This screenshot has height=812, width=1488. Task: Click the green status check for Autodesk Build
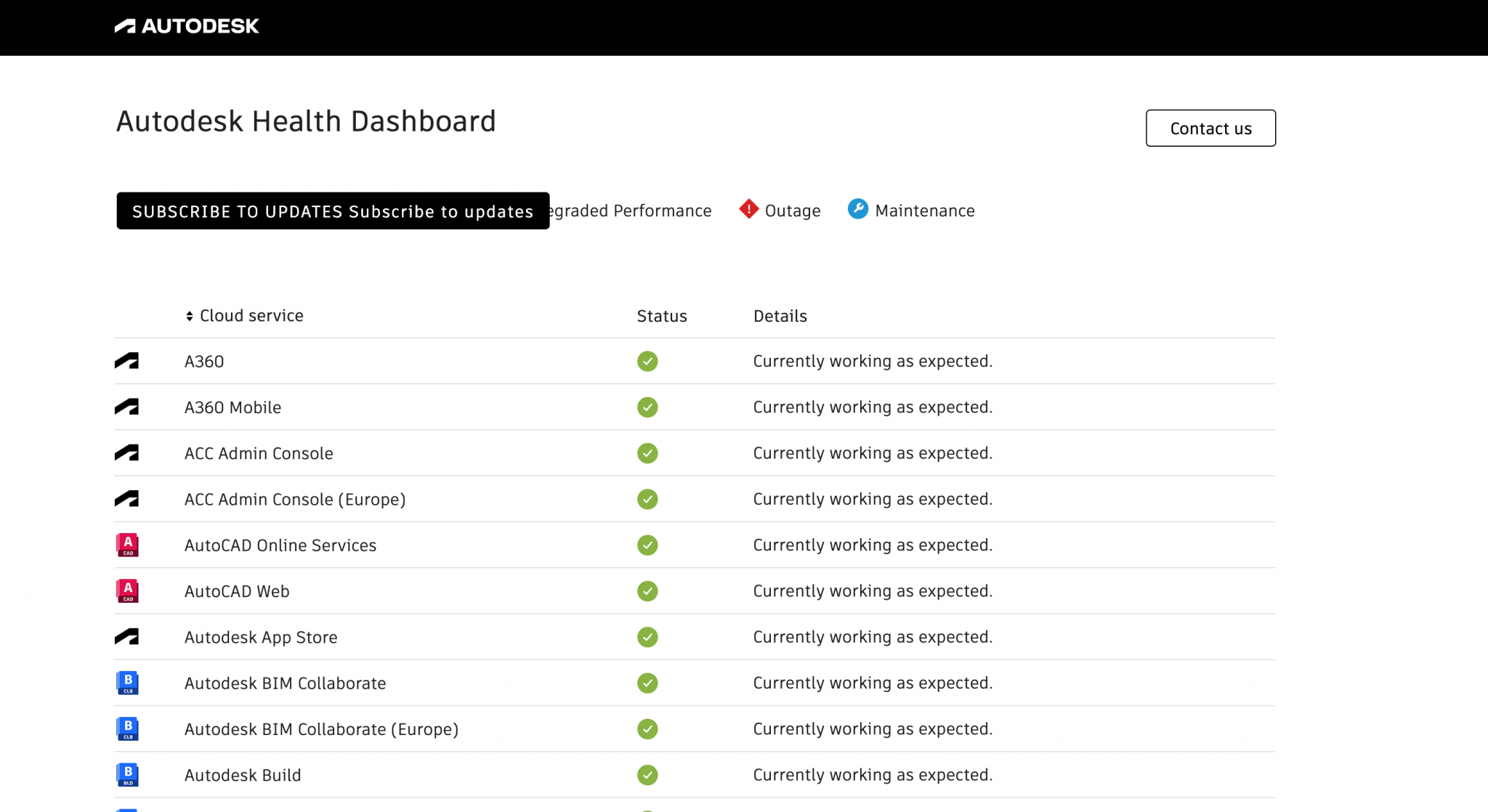647,775
